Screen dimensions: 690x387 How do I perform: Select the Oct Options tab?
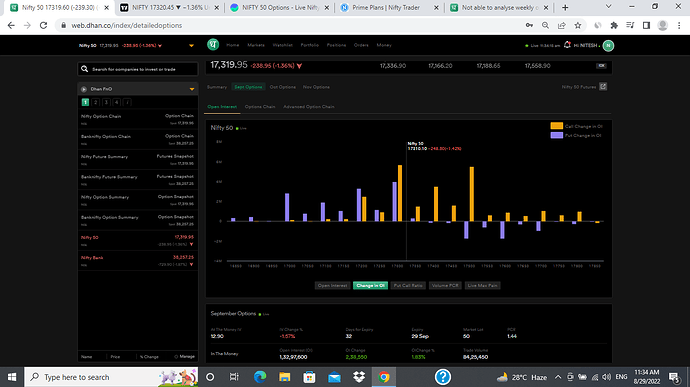coord(283,87)
